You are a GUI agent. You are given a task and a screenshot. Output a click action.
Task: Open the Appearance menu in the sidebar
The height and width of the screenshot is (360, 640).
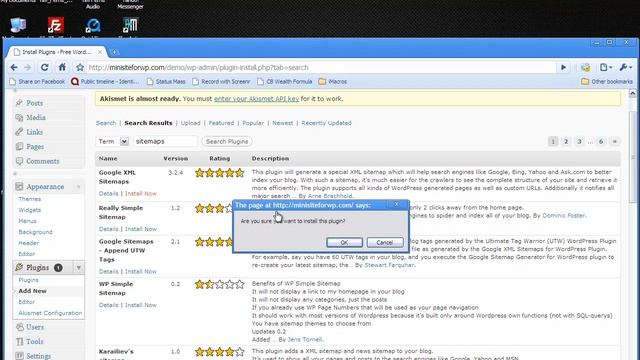[45, 187]
